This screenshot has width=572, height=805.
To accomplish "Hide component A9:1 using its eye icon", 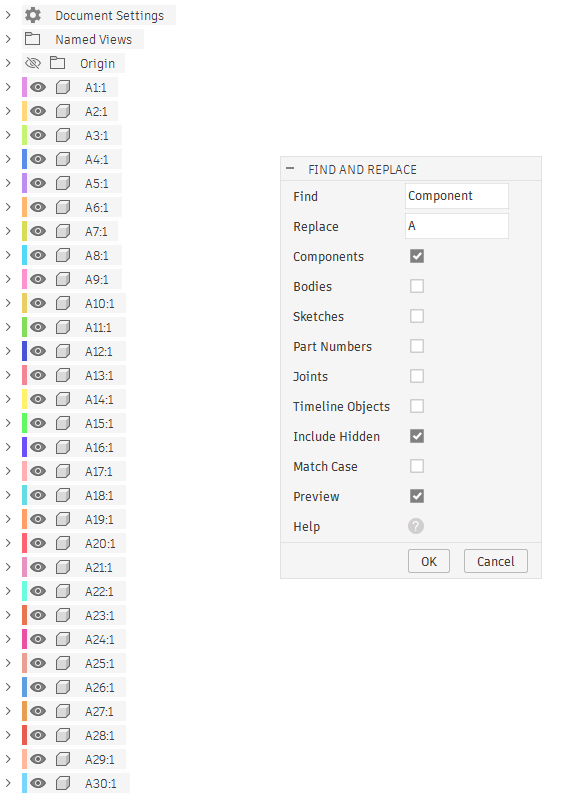I will click(x=38, y=279).
